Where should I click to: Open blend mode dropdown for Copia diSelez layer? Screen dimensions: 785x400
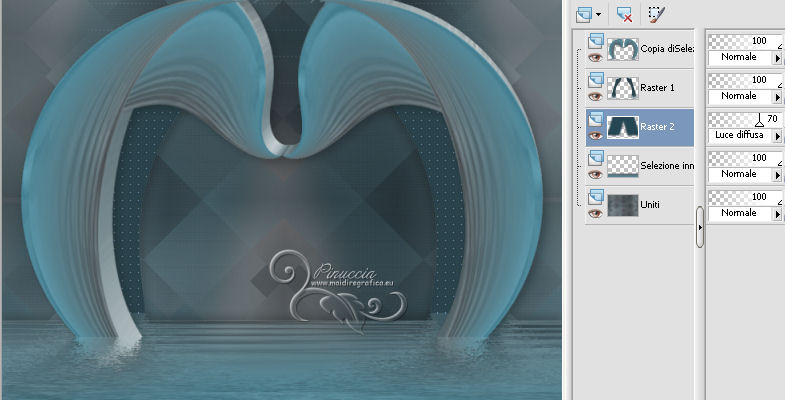(x=777, y=58)
